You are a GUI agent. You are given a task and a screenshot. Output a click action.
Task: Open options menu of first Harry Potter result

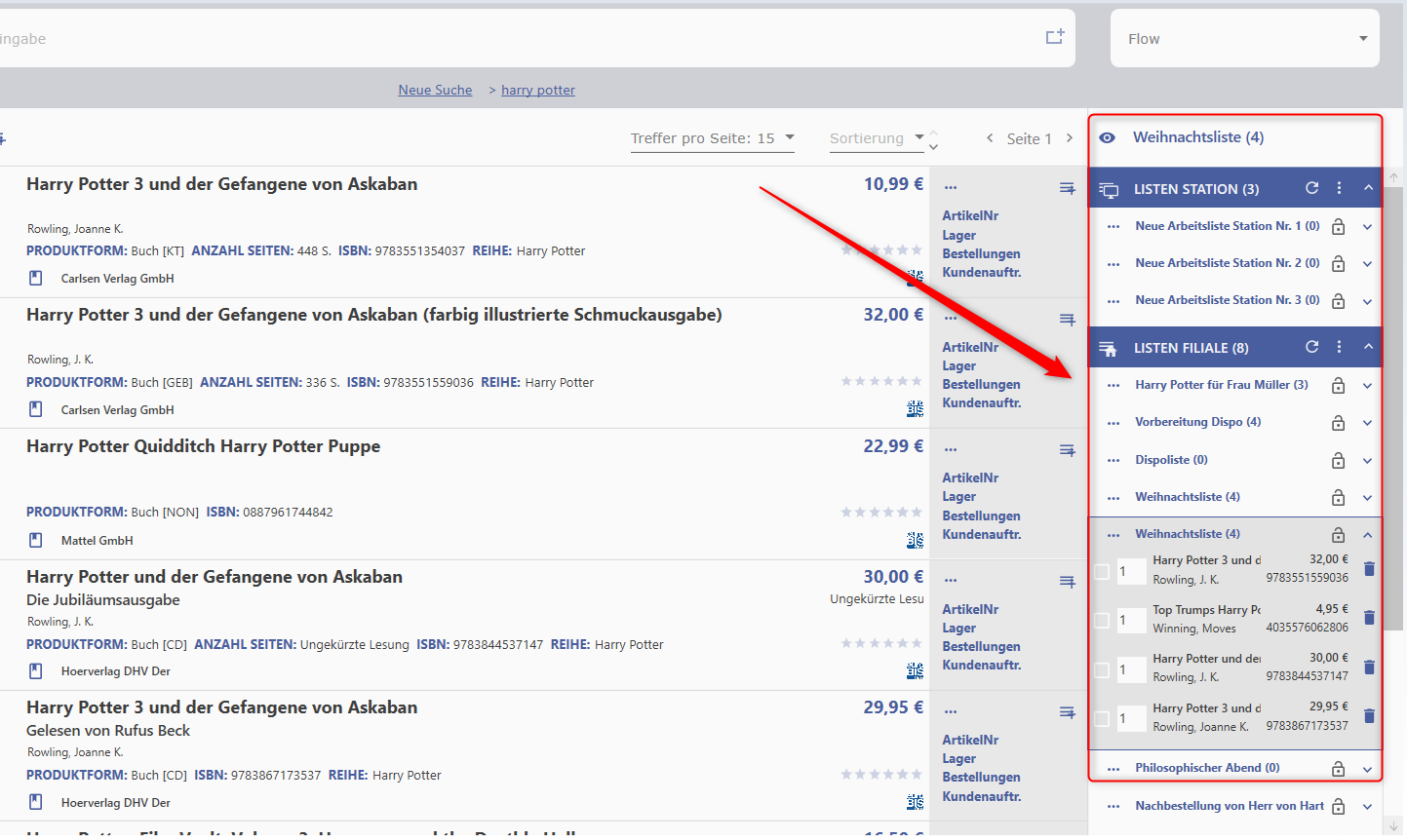pyautogui.click(x=951, y=187)
